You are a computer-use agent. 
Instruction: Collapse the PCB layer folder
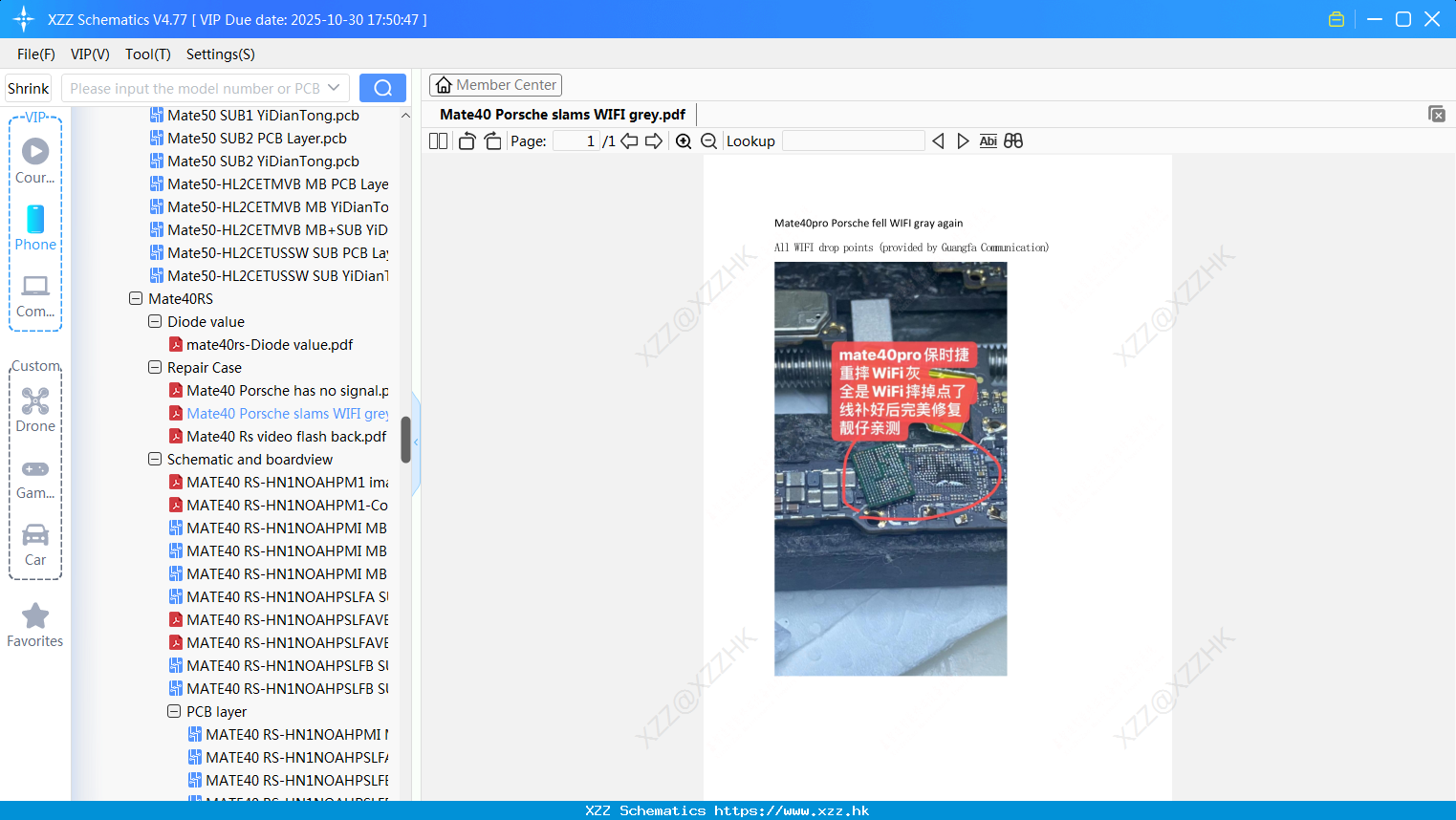pos(174,711)
